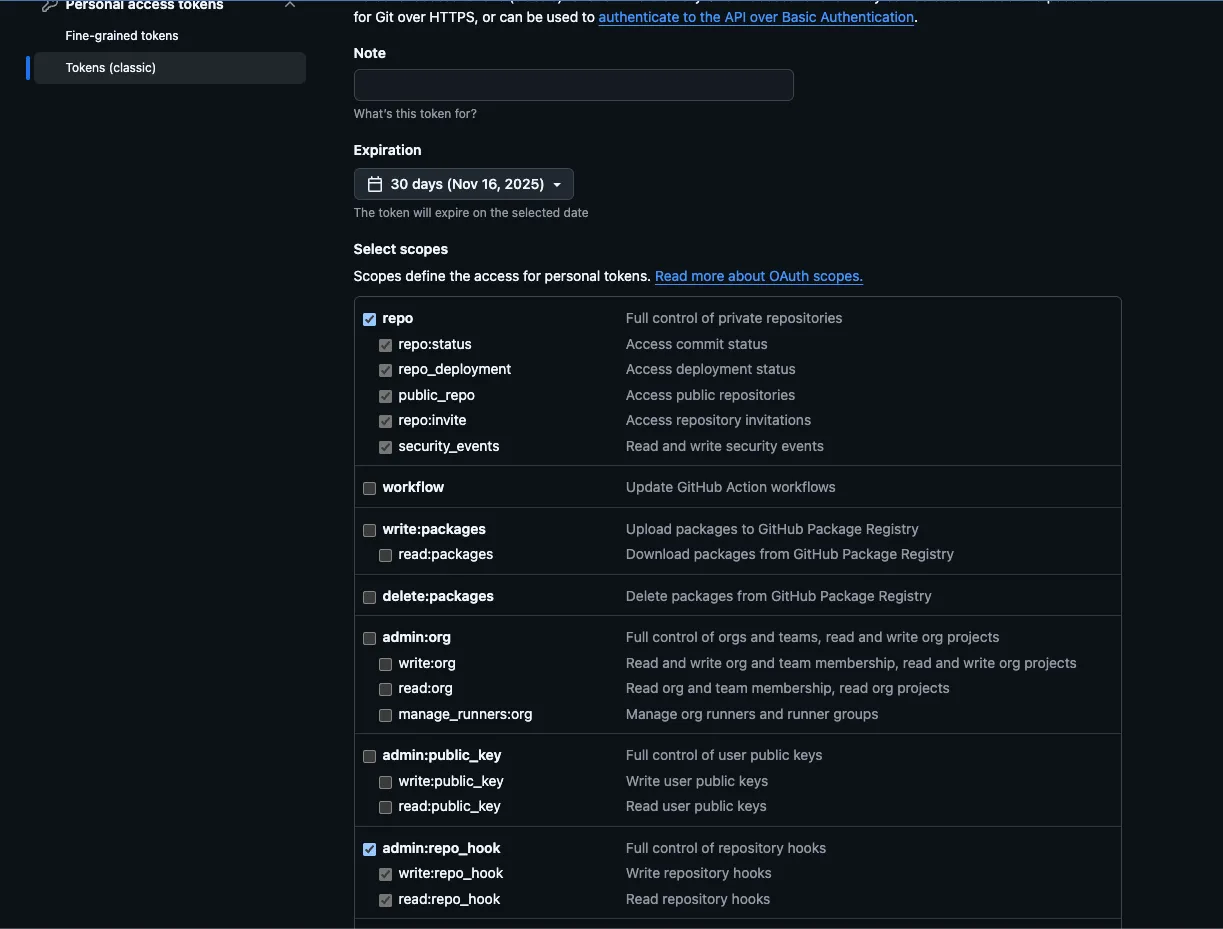Image resolution: width=1223 pixels, height=929 pixels.
Task: Uncheck the admin:repo_hook scope
Action: point(369,848)
